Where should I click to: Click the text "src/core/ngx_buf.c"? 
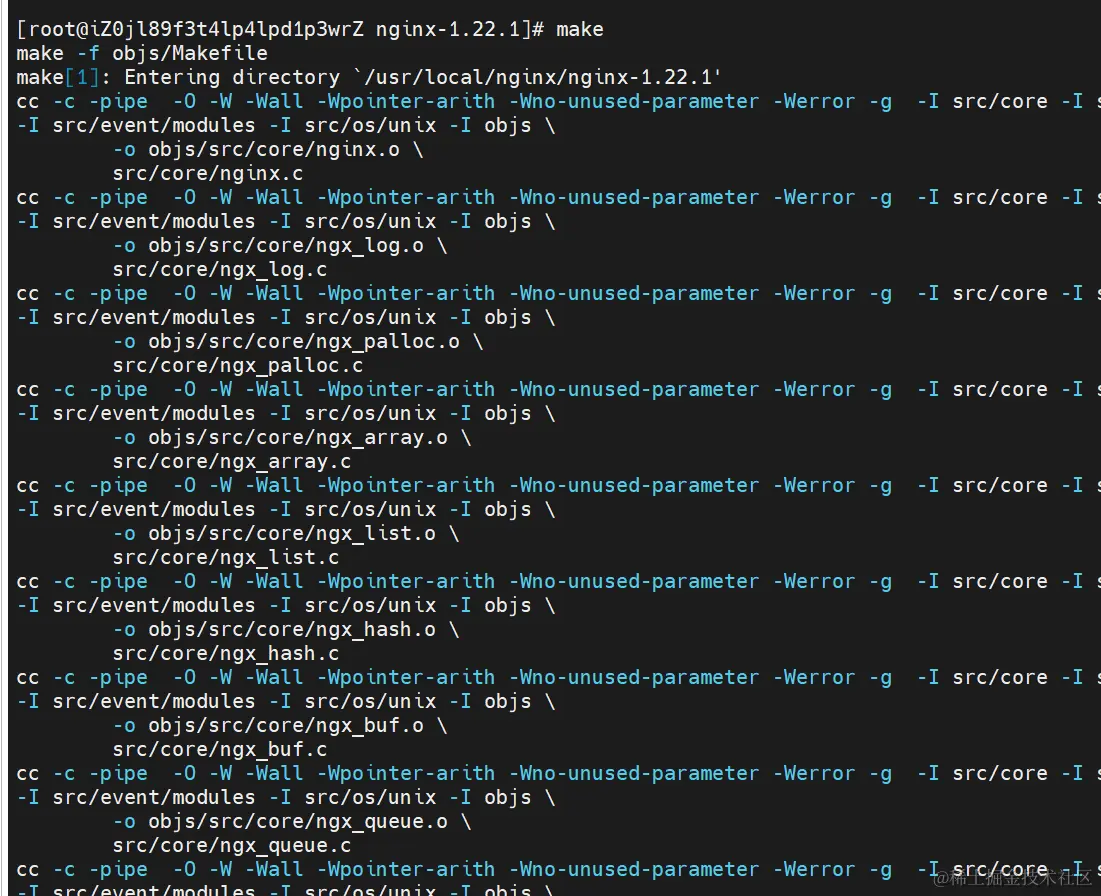point(220,750)
